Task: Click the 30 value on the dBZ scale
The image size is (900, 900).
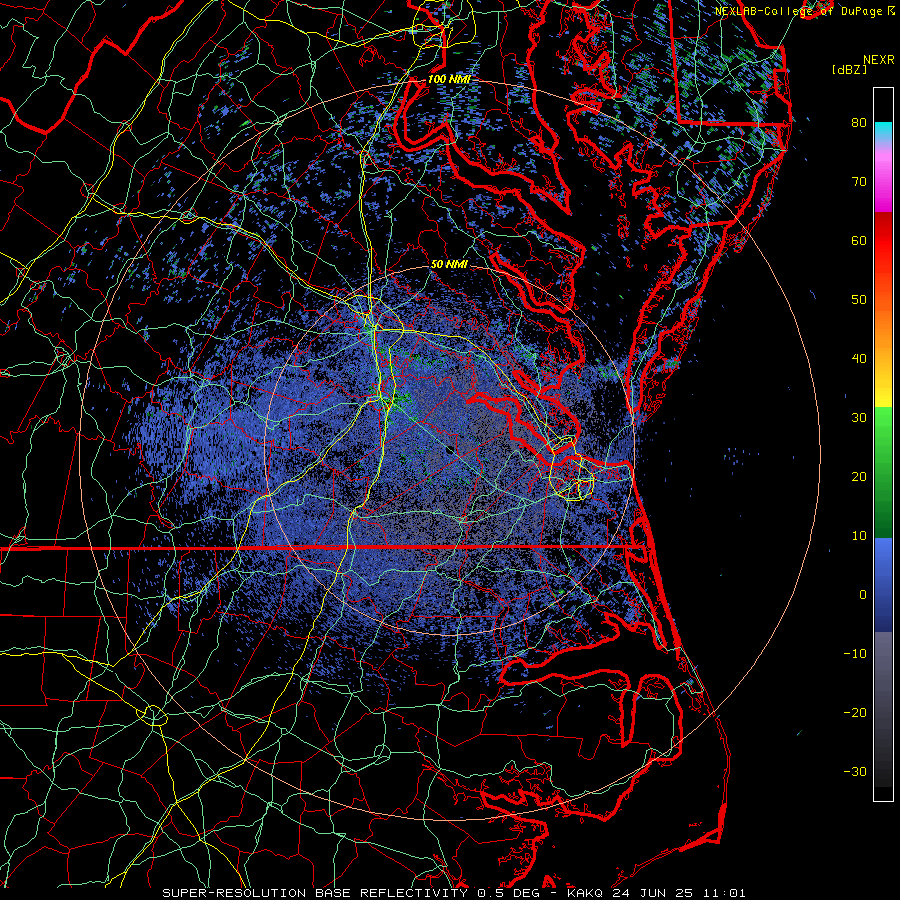Action: point(859,417)
